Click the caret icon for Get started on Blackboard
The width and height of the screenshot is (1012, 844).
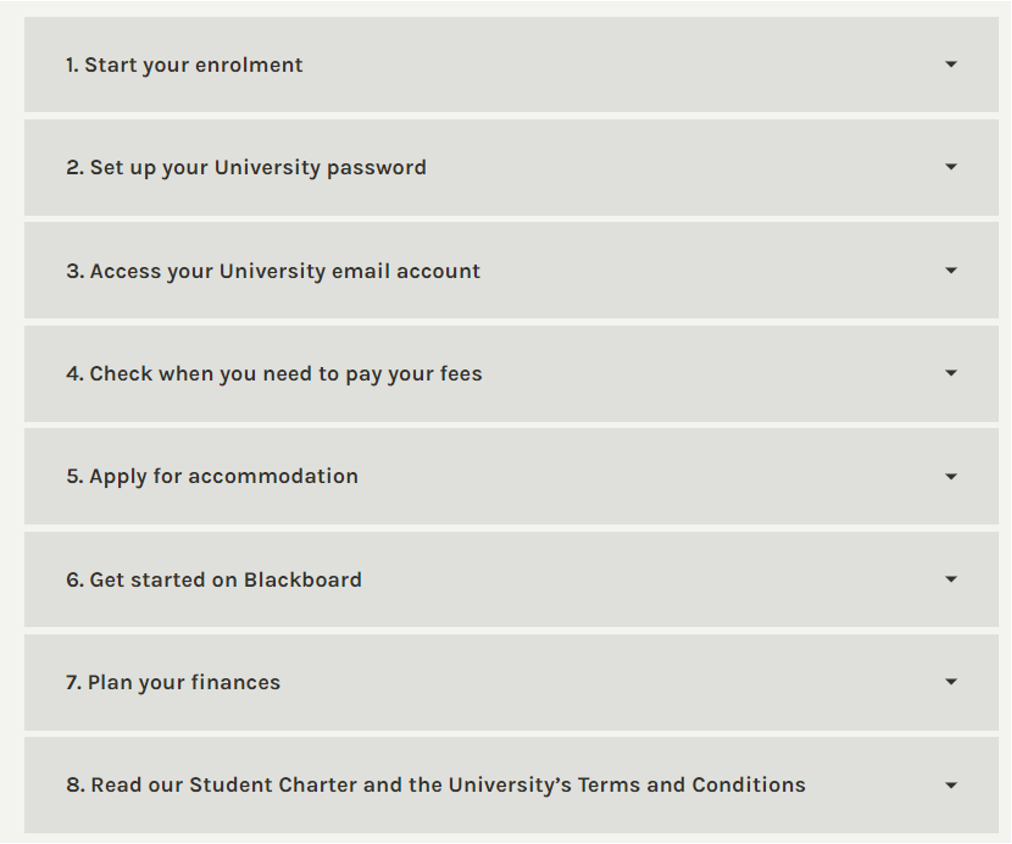pyautogui.click(x=951, y=580)
